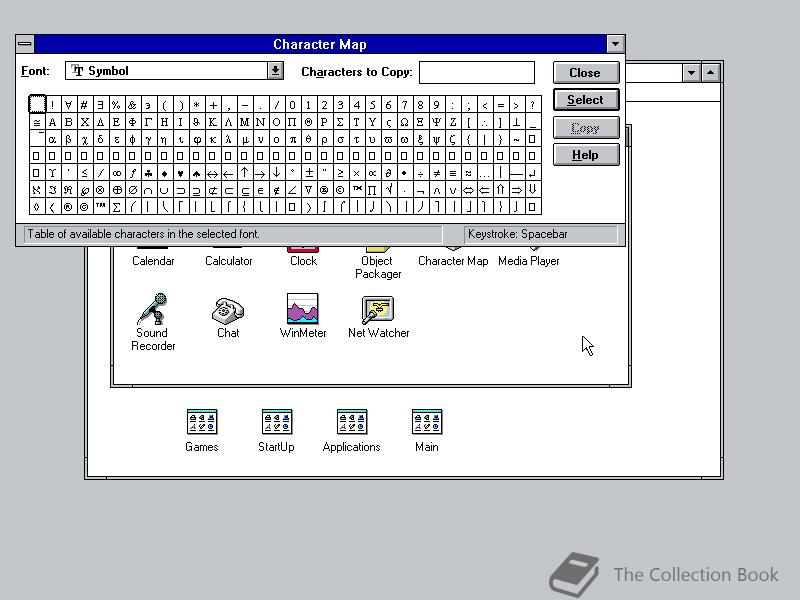The width and height of the screenshot is (800, 600).
Task: Click the Close button in Character Map
Action: [586, 72]
